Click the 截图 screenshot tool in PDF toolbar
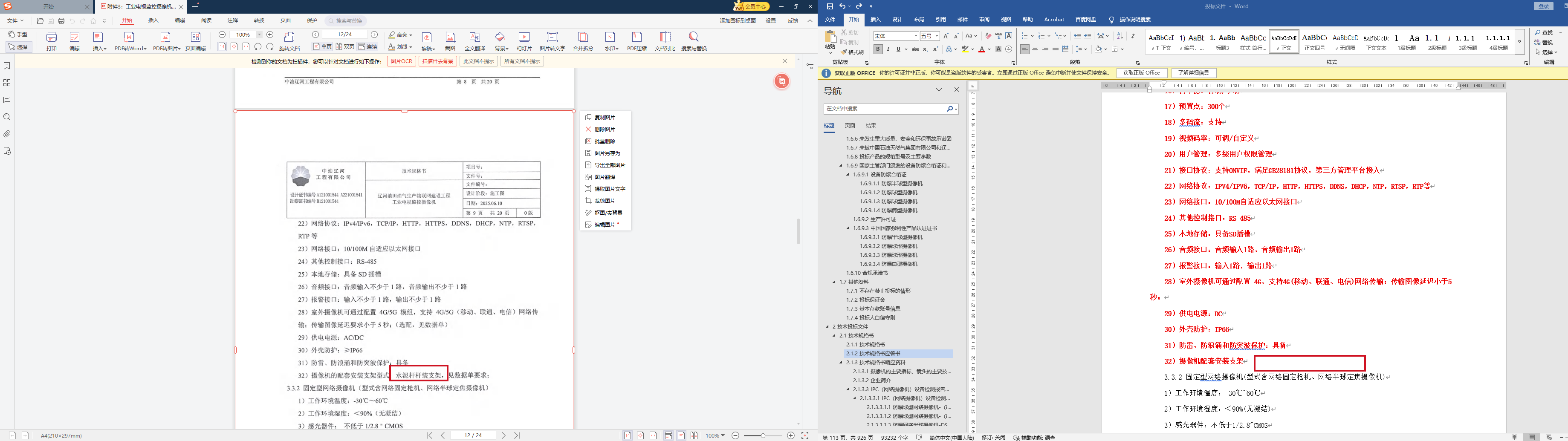Viewport: 1568px width, 441px height. (x=450, y=41)
